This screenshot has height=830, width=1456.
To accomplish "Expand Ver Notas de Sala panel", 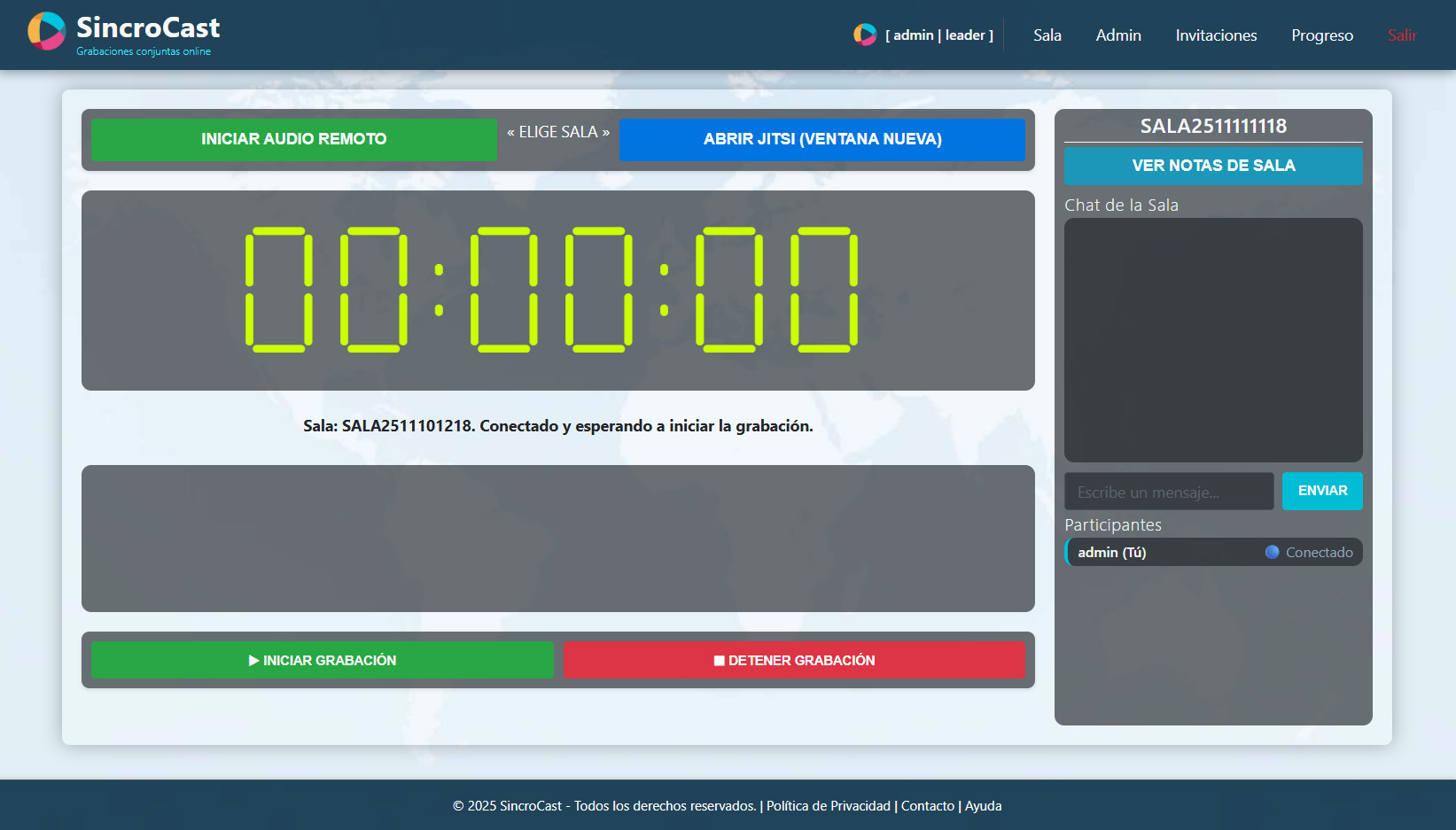I will tap(1213, 166).
